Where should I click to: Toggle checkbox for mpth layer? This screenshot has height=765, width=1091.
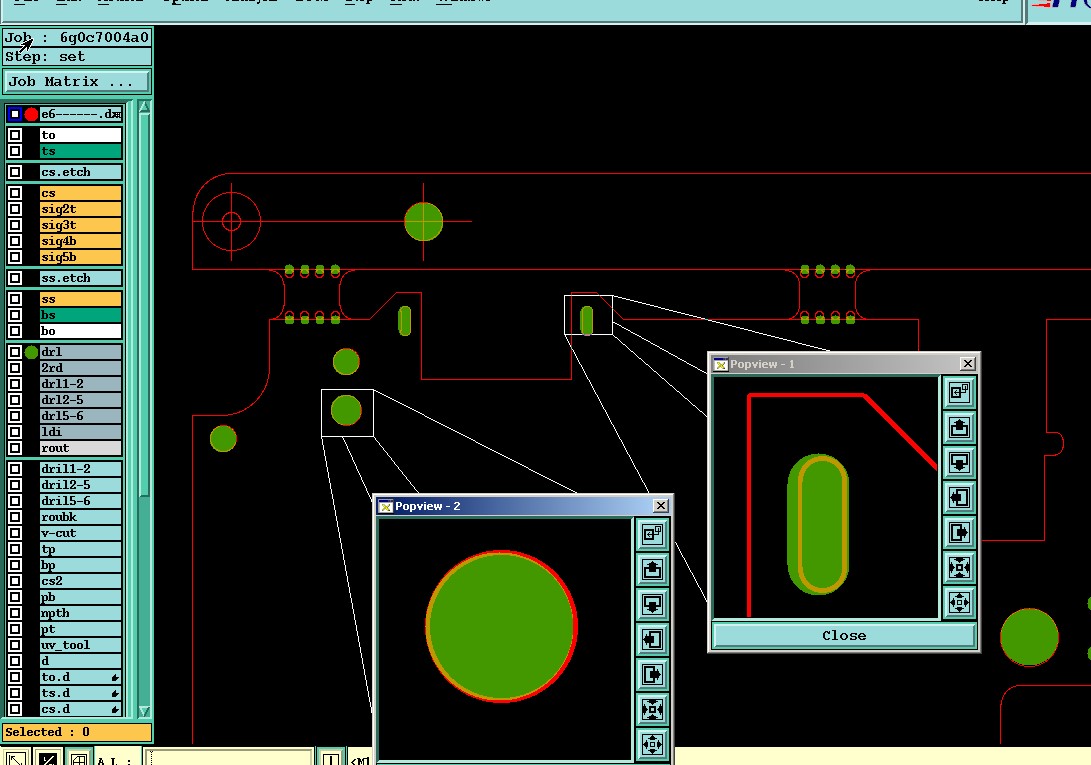15,613
